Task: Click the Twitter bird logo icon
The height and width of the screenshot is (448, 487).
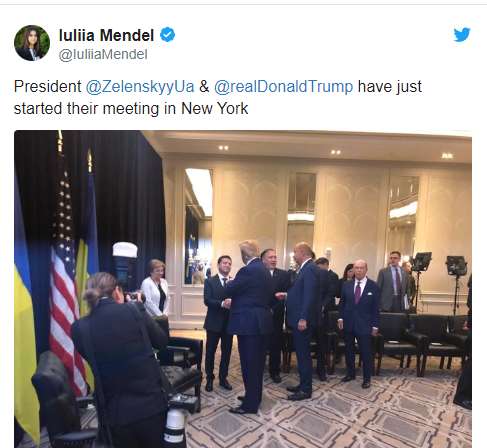Action: [462, 35]
